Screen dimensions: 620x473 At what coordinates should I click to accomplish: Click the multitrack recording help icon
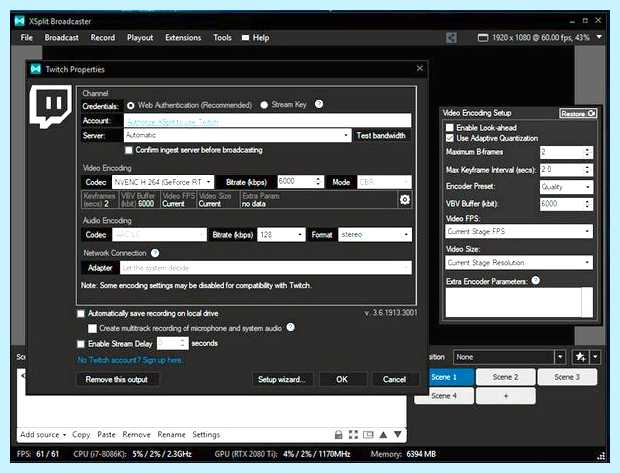(291, 327)
